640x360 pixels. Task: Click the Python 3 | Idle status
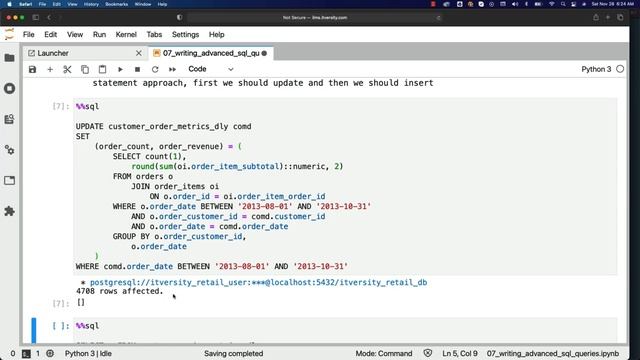(88, 353)
